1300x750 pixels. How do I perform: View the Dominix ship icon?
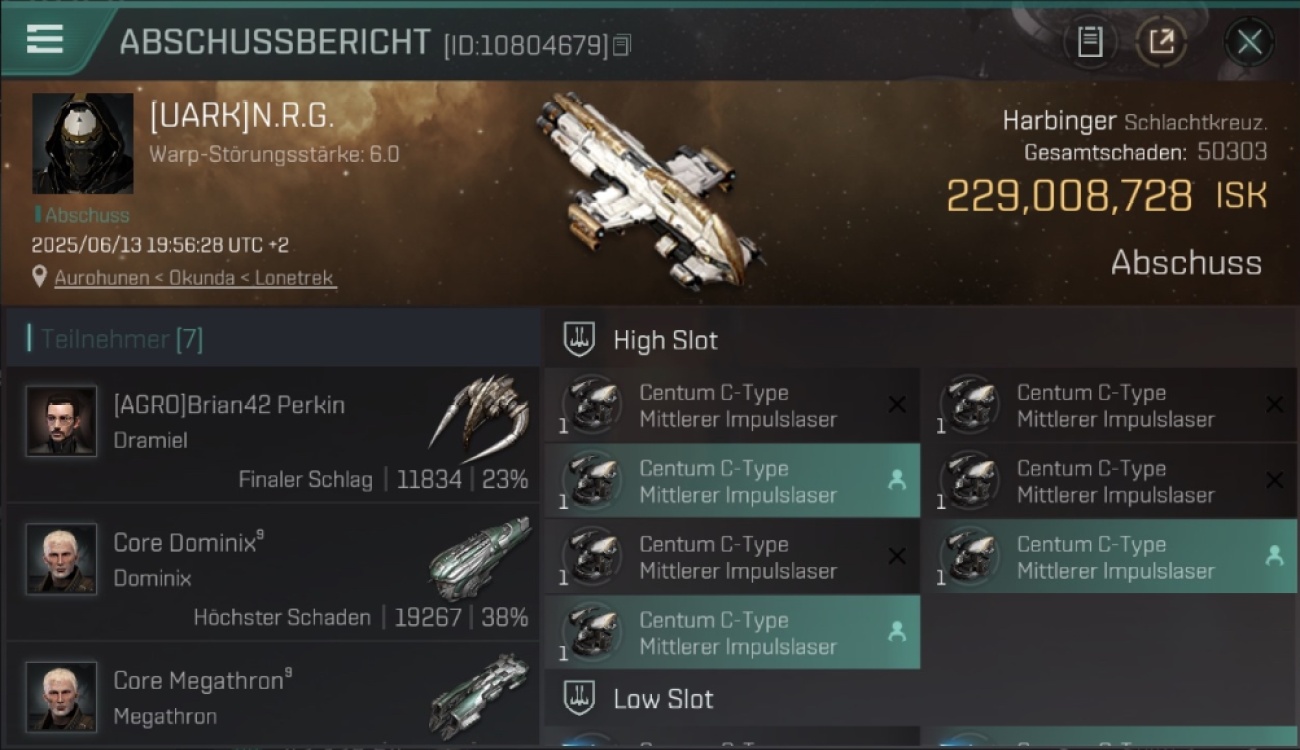click(x=480, y=556)
